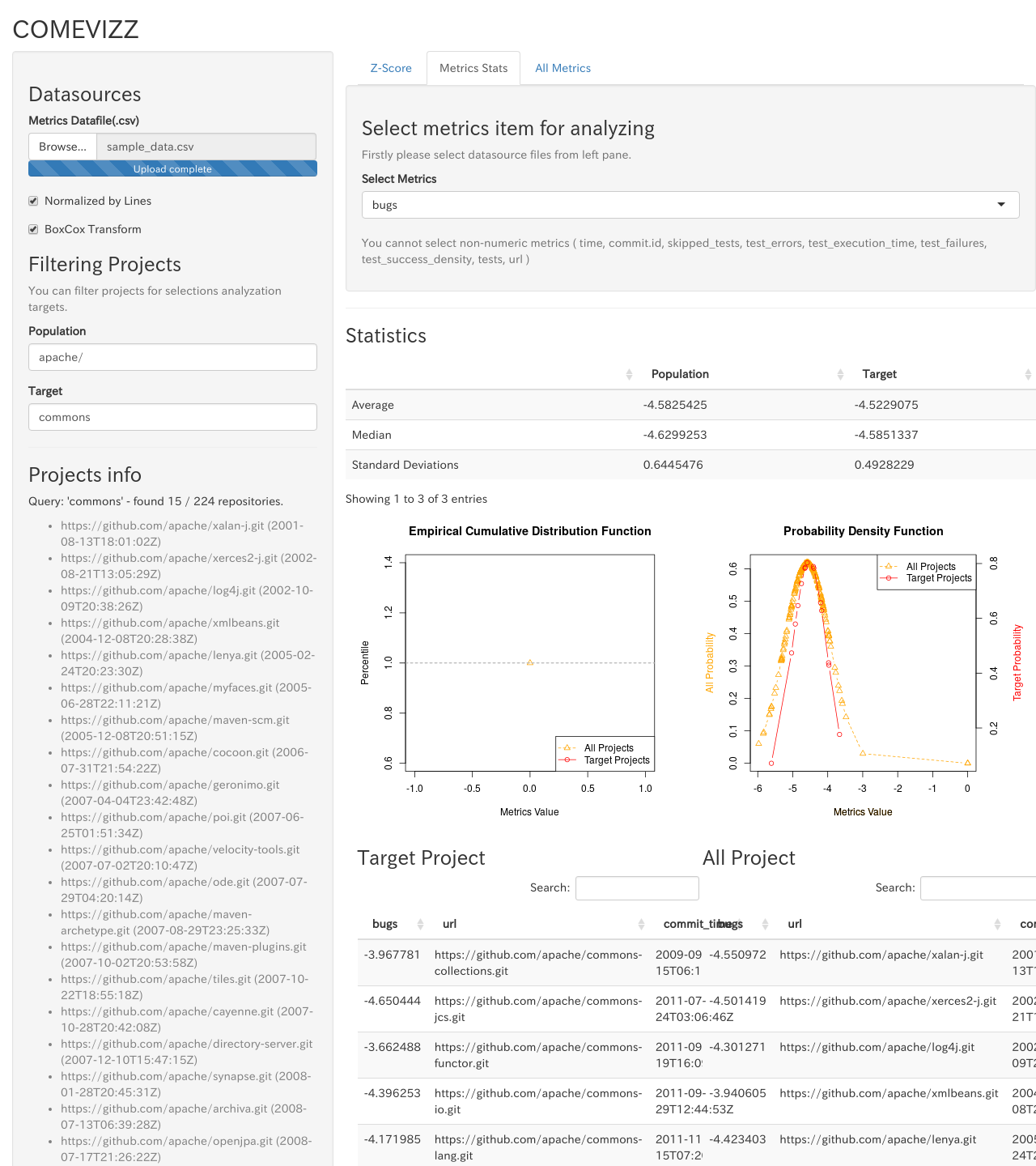Click the Query 'commons' found 15 / 224 text
1036x1166 pixels.
click(x=155, y=501)
